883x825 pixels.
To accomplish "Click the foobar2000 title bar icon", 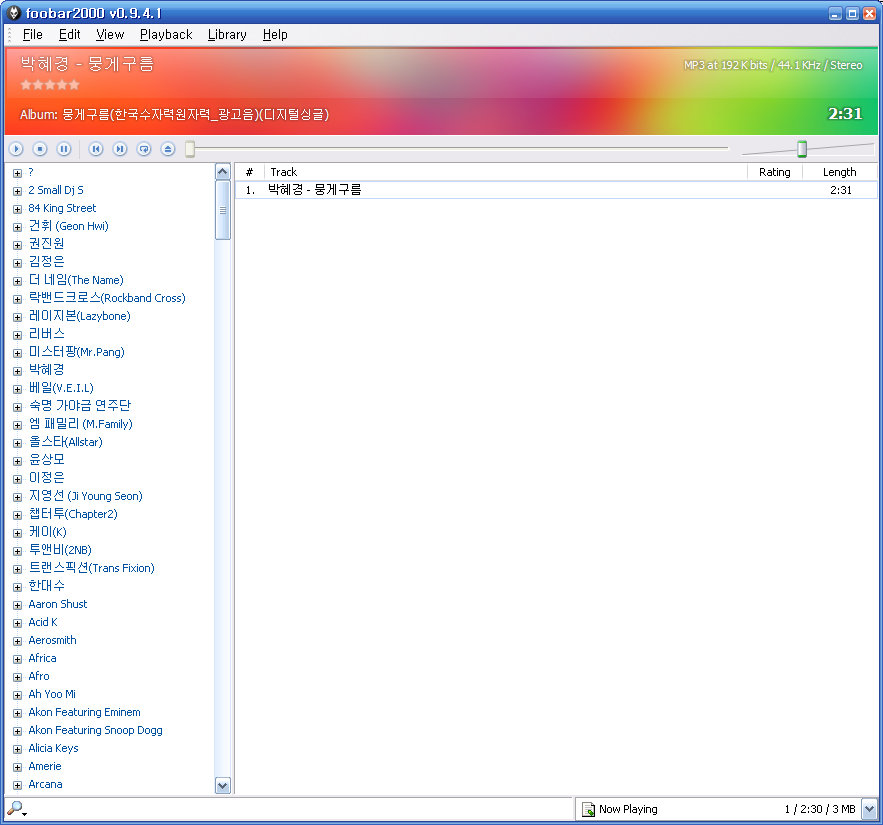I will (x=14, y=12).
